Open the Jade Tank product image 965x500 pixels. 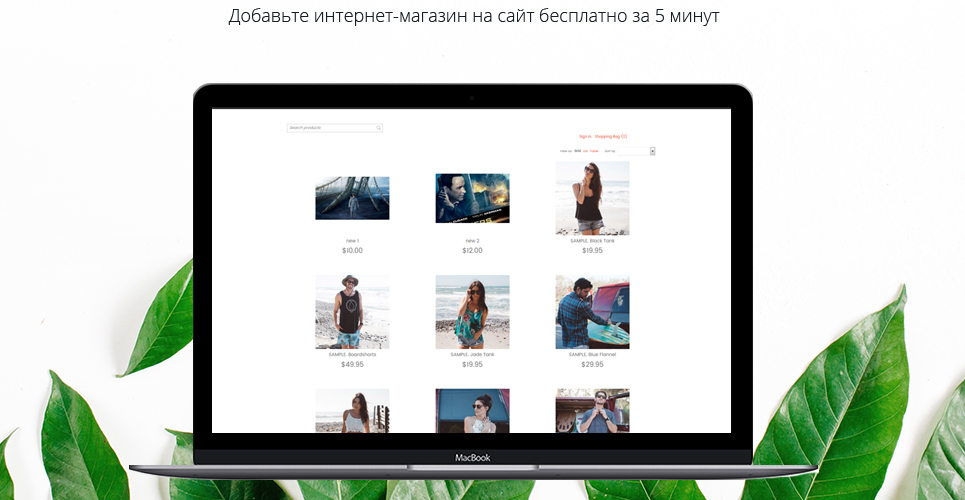click(472, 312)
